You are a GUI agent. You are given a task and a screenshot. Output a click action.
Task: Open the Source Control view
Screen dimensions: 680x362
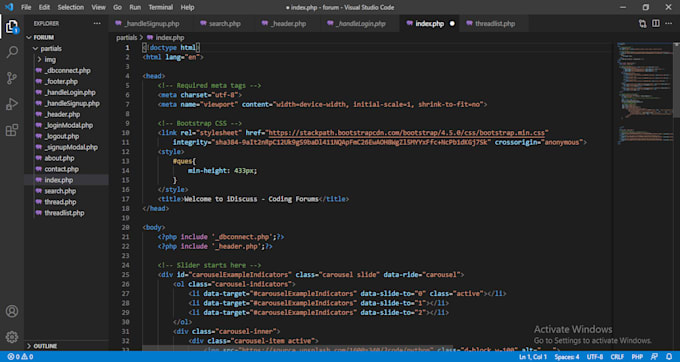tap(12, 78)
